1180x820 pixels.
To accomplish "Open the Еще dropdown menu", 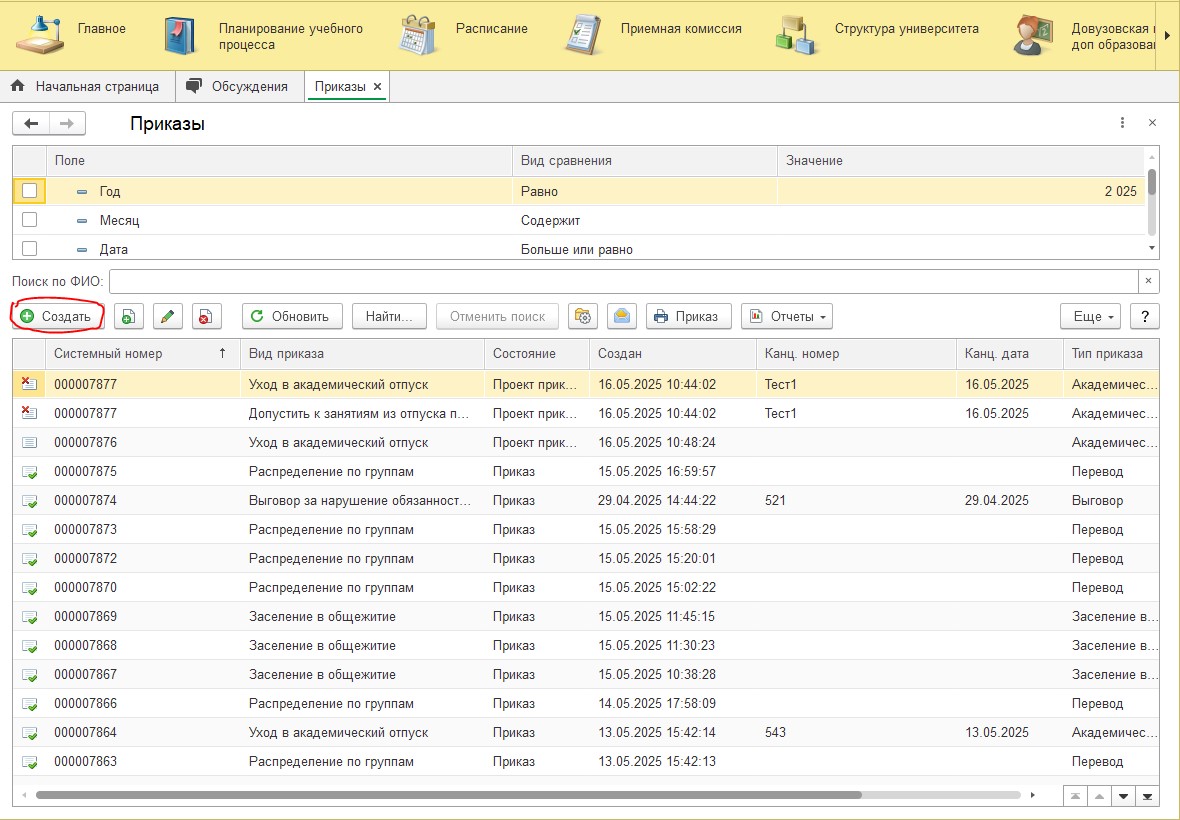I will coord(1090,317).
